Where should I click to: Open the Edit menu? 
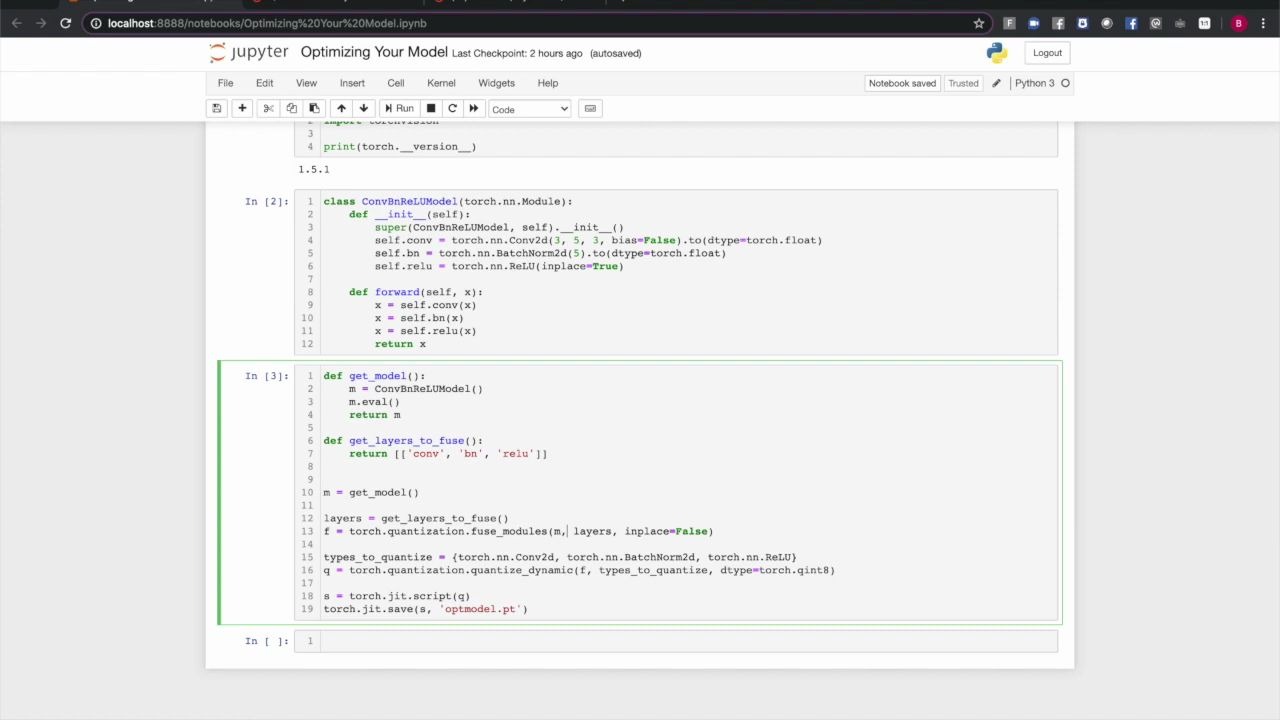click(x=264, y=83)
